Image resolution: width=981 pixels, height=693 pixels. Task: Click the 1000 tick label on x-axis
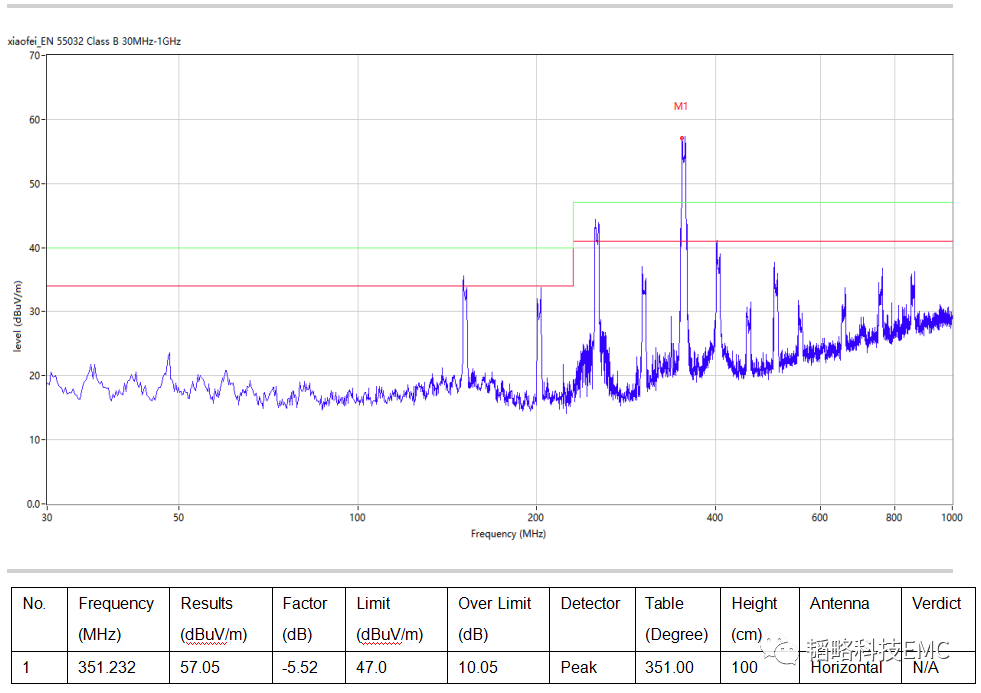pos(951,518)
